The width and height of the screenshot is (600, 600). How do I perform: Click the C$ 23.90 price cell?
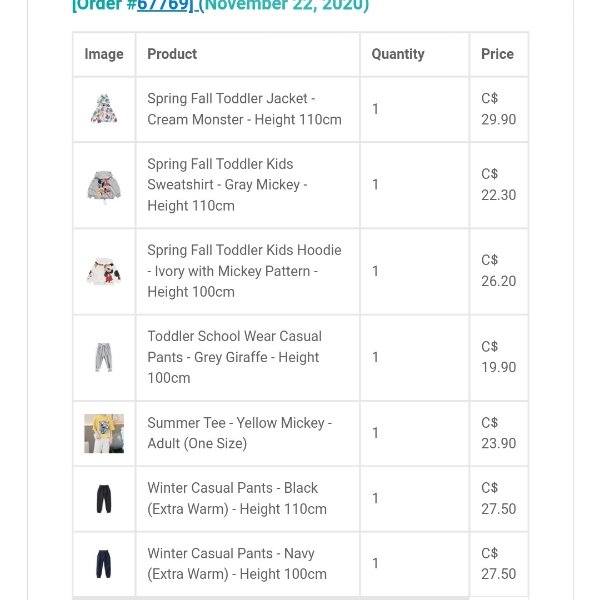498,433
